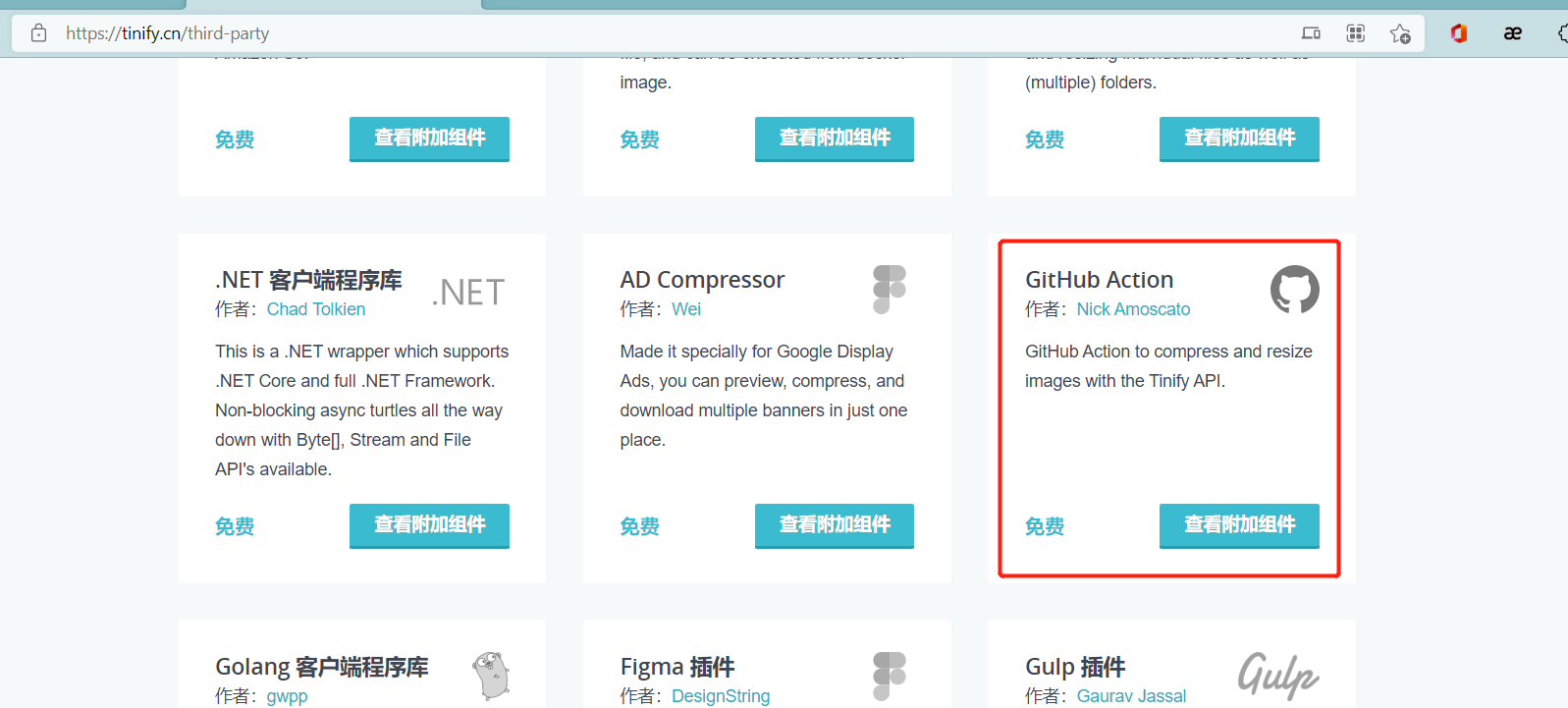Open the Office extension icon in toolbar

(1459, 33)
